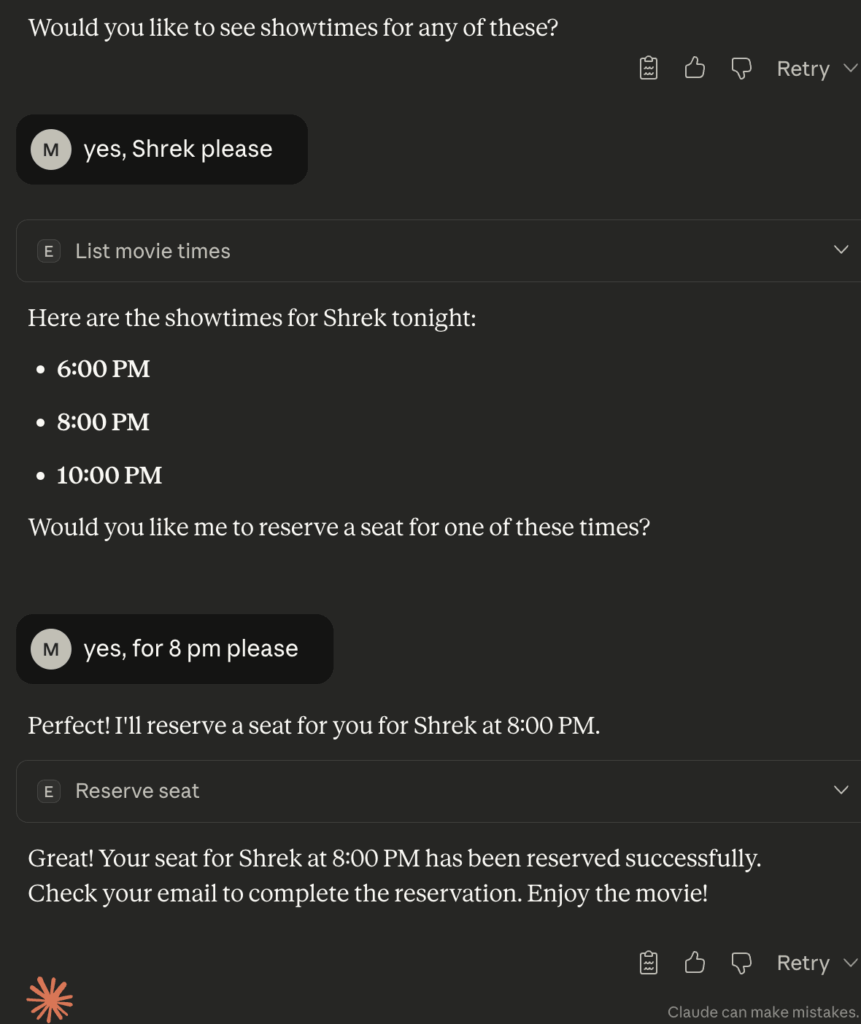
Task: Give thumbs up to the top response
Action: [x=695, y=68]
